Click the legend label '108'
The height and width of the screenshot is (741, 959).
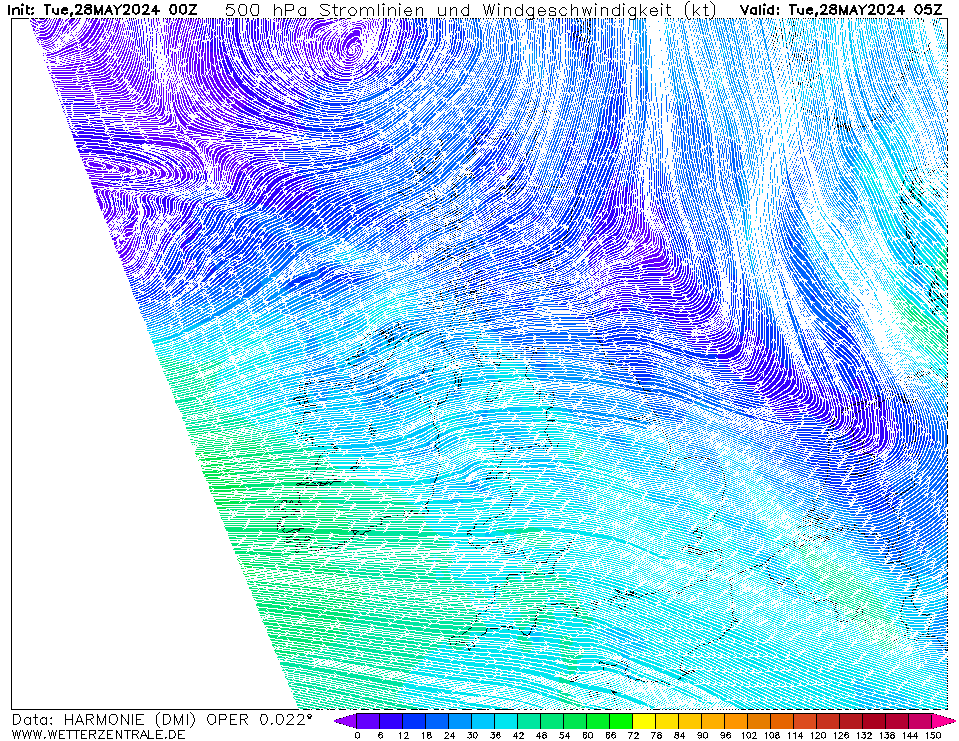tap(772, 735)
